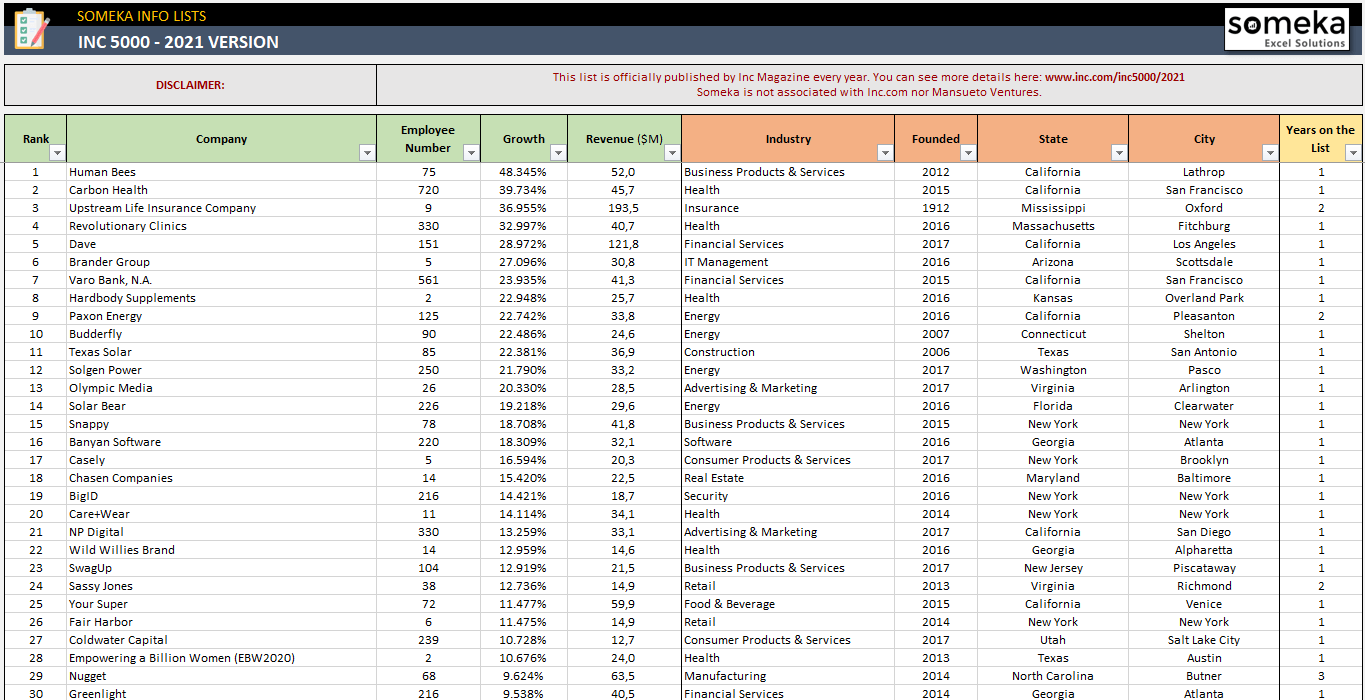The width and height of the screenshot is (1365, 700).
Task: Select the Revolutionary Clinics cell
Action: (x=221, y=226)
